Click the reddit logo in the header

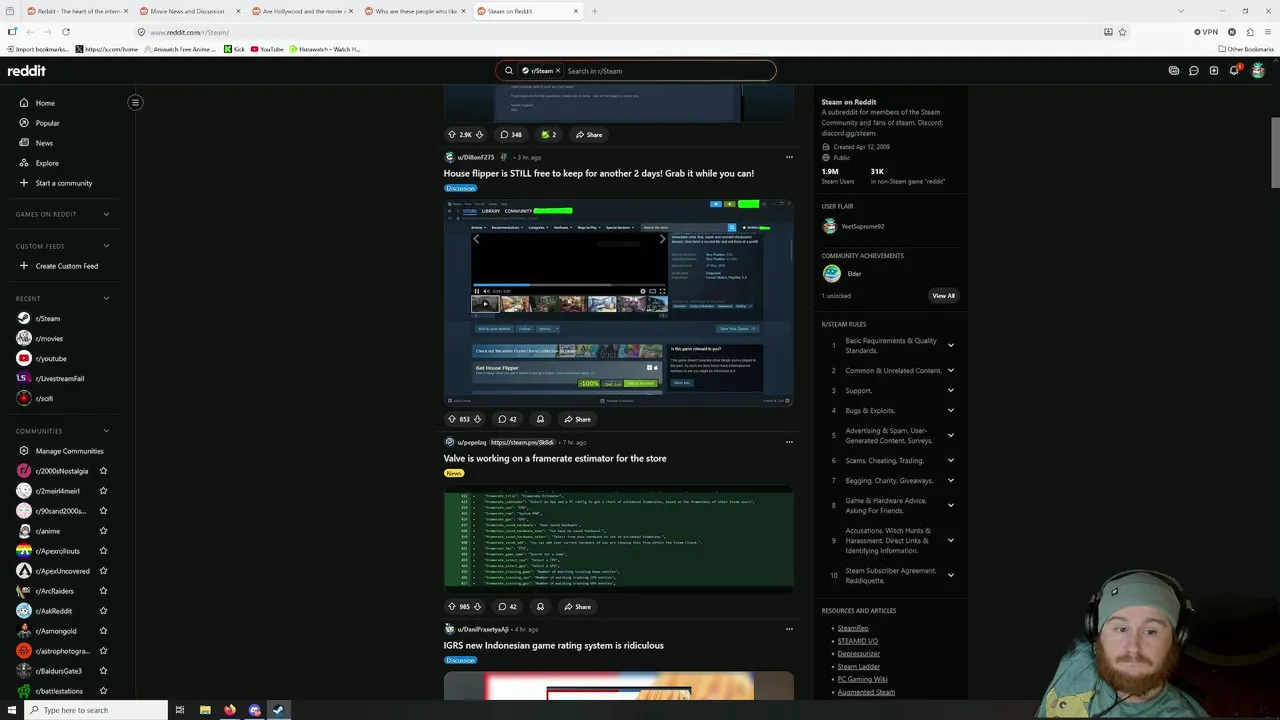pyautogui.click(x=26, y=71)
